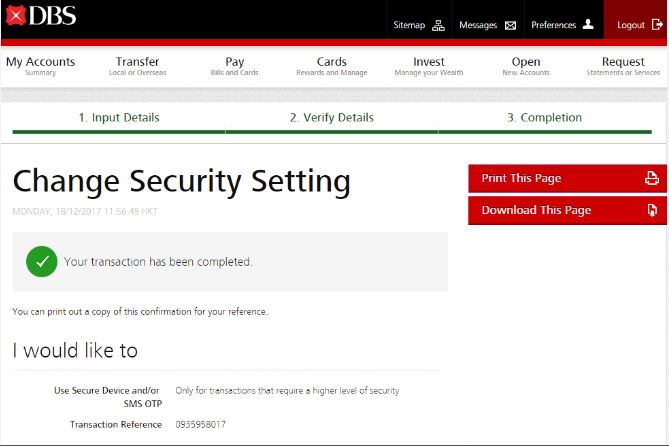Open the Transfer menu
The height and width of the screenshot is (446, 669).
pyautogui.click(x=137, y=66)
